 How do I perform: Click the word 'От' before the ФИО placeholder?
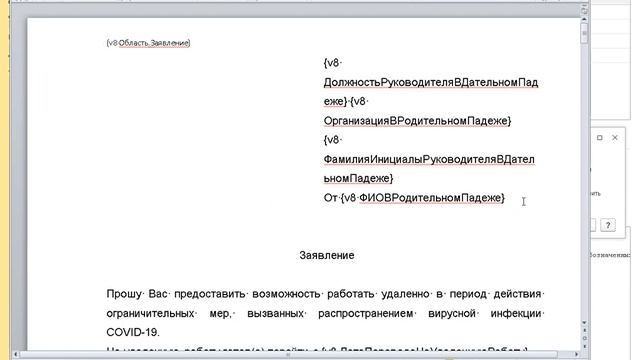point(330,198)
